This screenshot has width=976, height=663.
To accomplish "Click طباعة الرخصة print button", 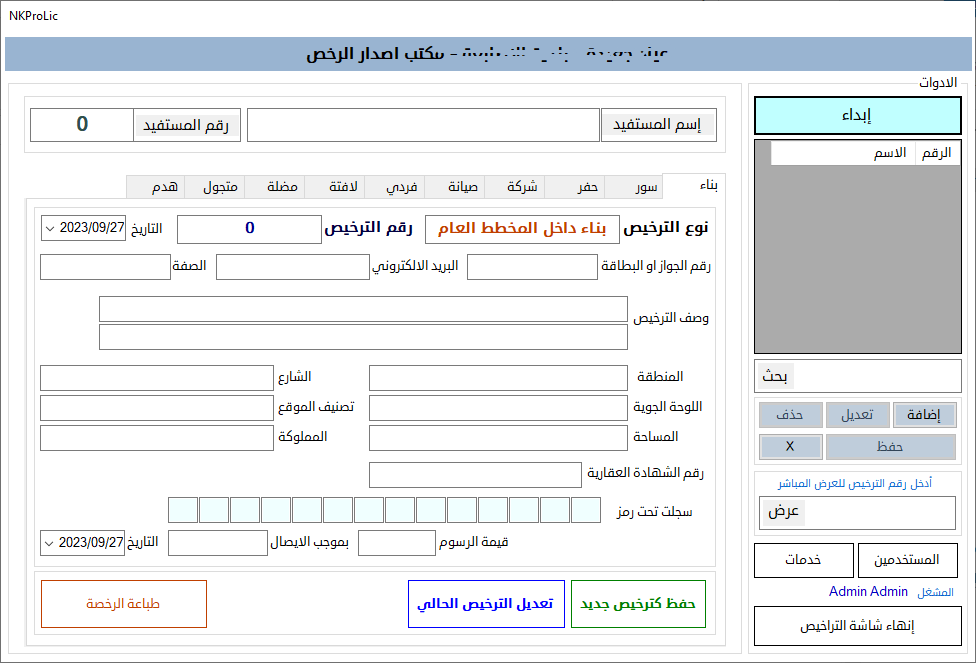I will pyautogui.click(x=124, y=604).
